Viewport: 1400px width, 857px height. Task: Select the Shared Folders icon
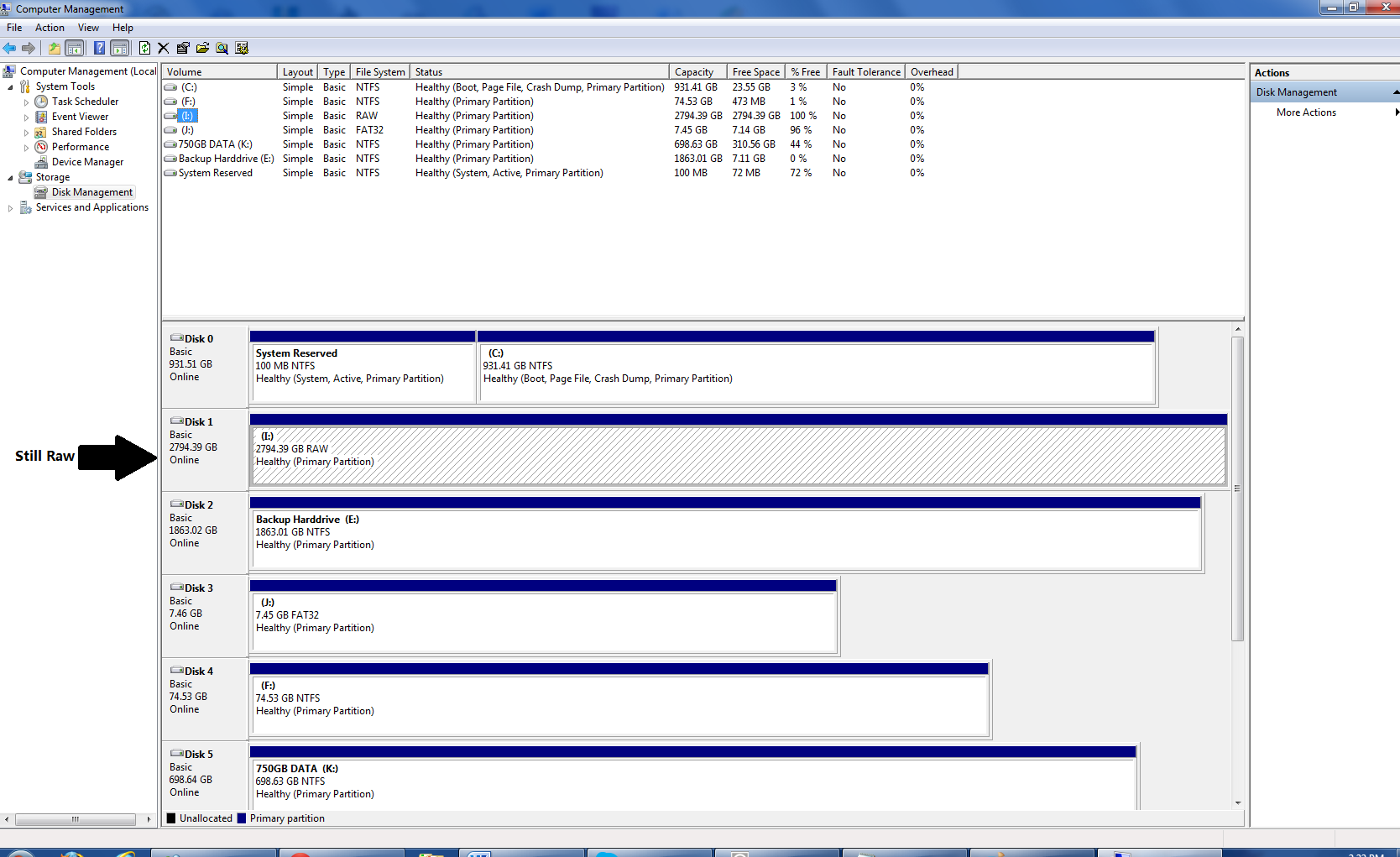[41, 132]
